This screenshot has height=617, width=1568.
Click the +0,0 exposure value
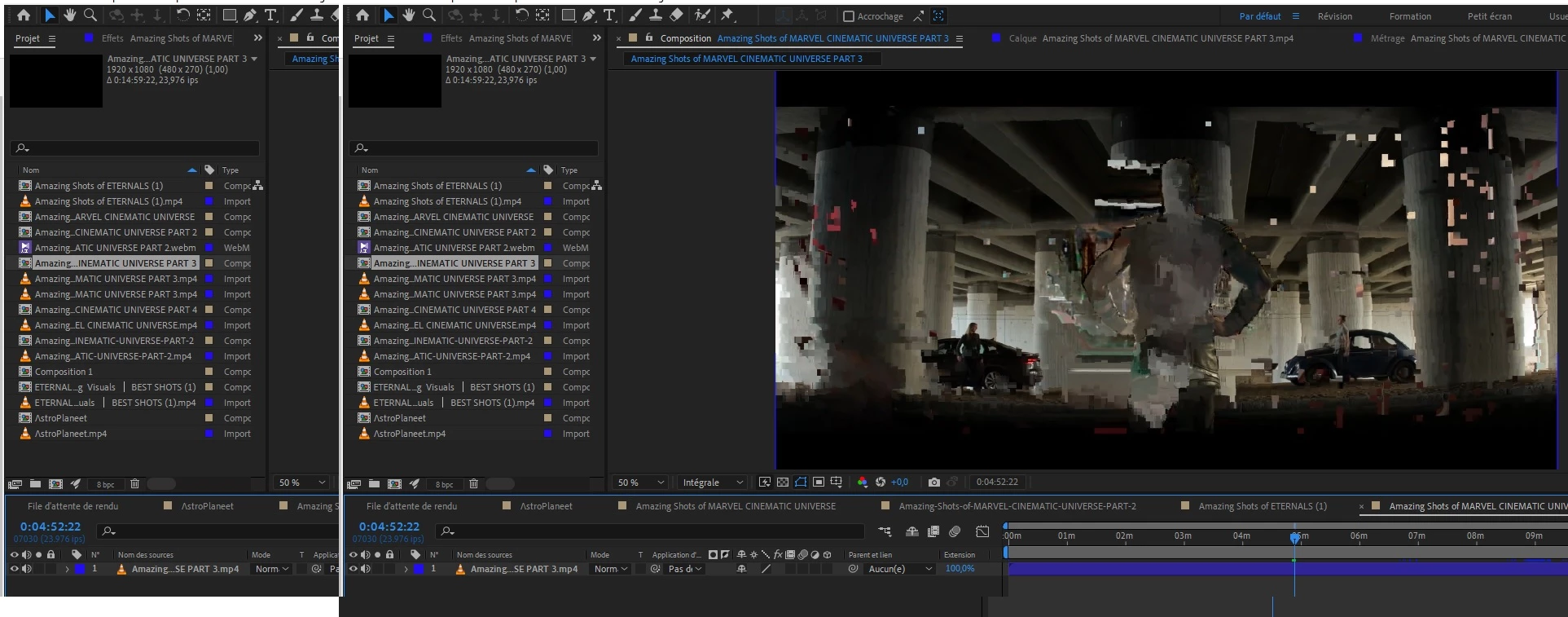899,482
